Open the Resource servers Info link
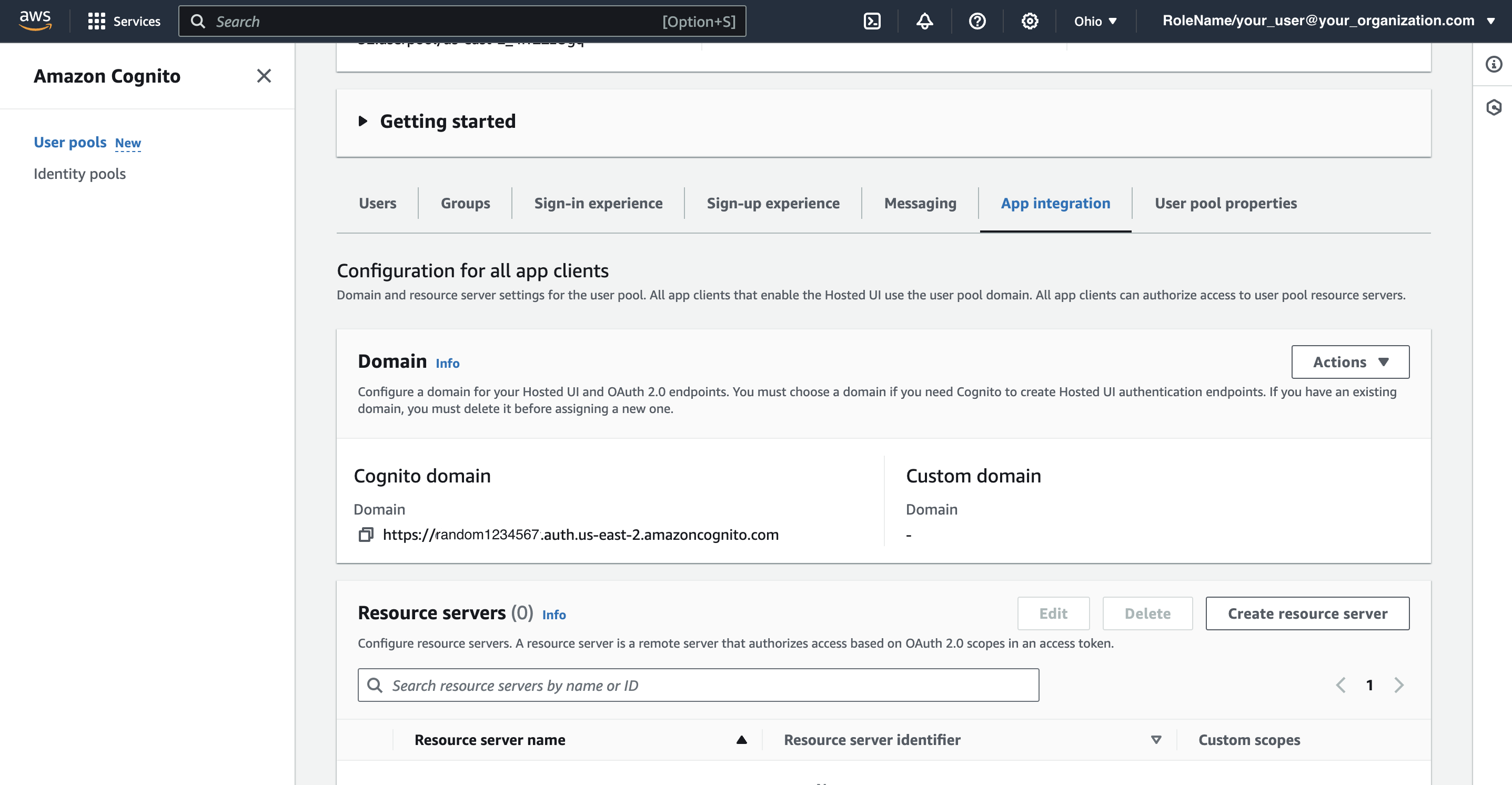Viewport: 1512px width, 785px height. point(553,615)
